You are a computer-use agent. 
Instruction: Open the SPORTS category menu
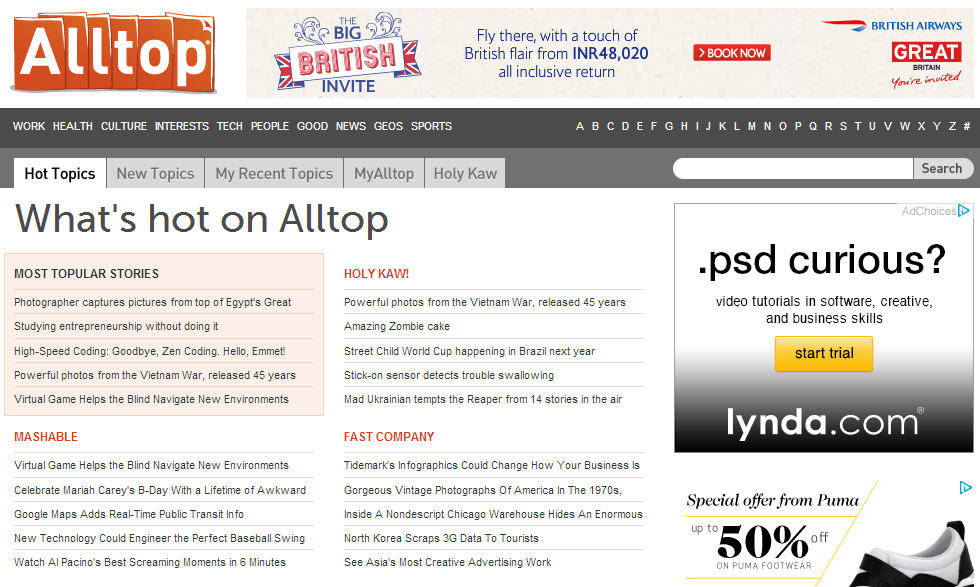[x=431, y=126]
